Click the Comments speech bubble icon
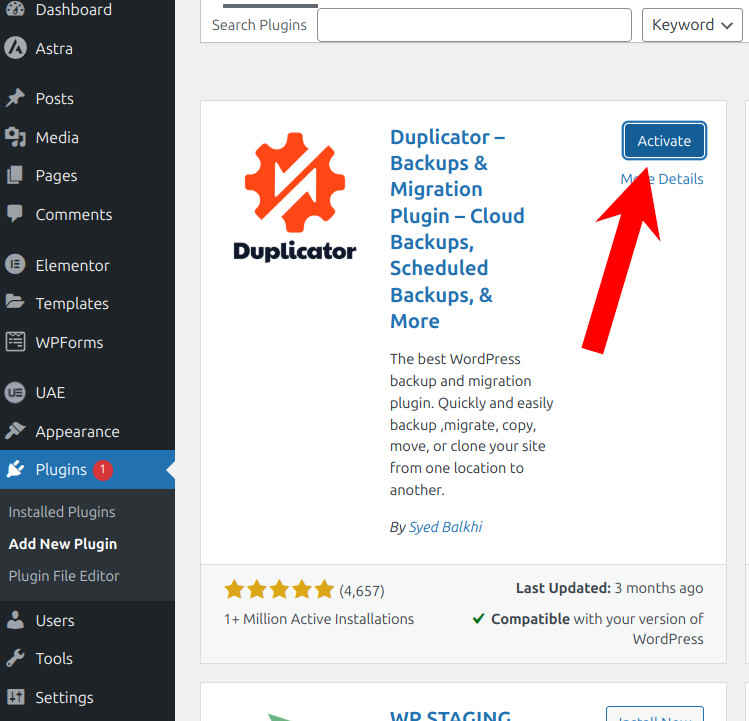Image resolution: width=749 pixels, height=721 pixels. coord(15,214)
